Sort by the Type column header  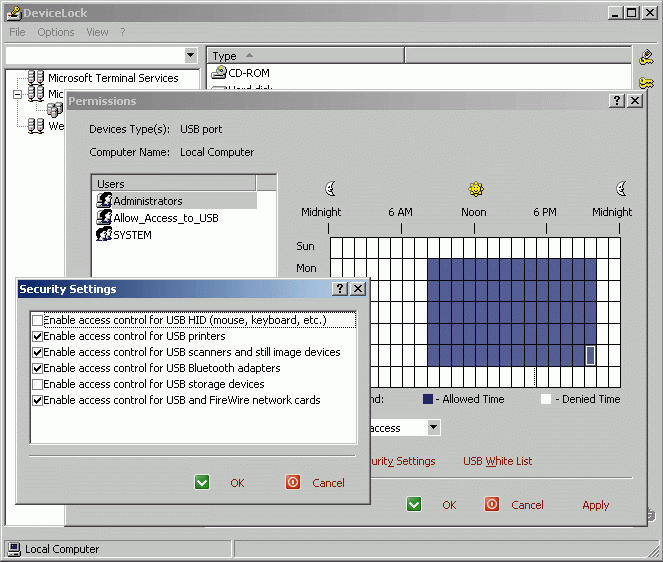[305, 55]
